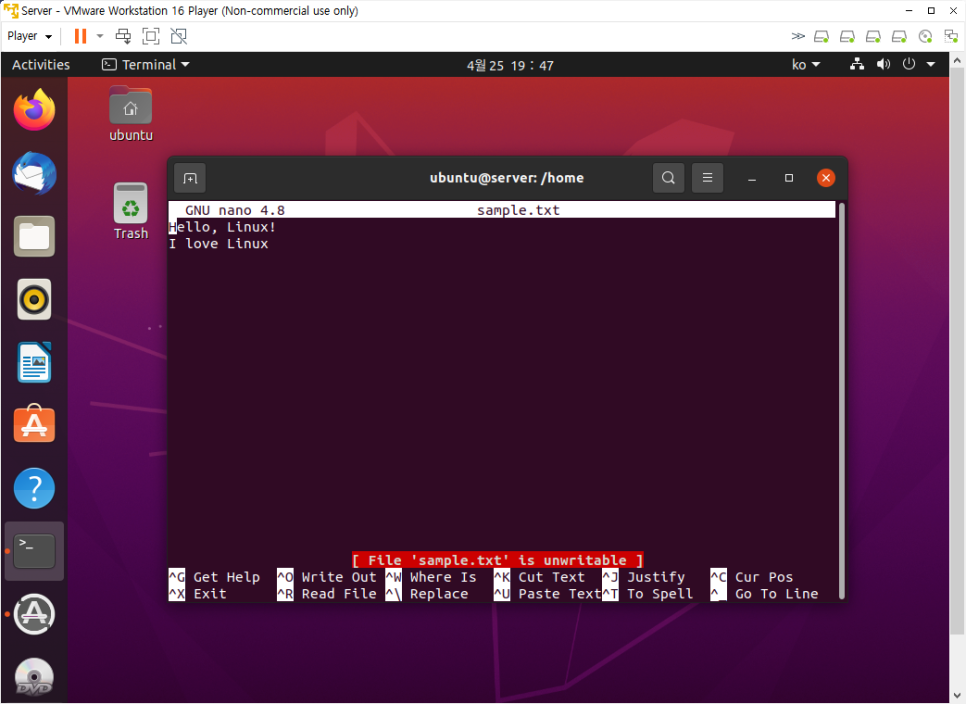Close the terminal window with orange button
The width and height of the screenshot is (966, 704).
click(x=826, y=178)
